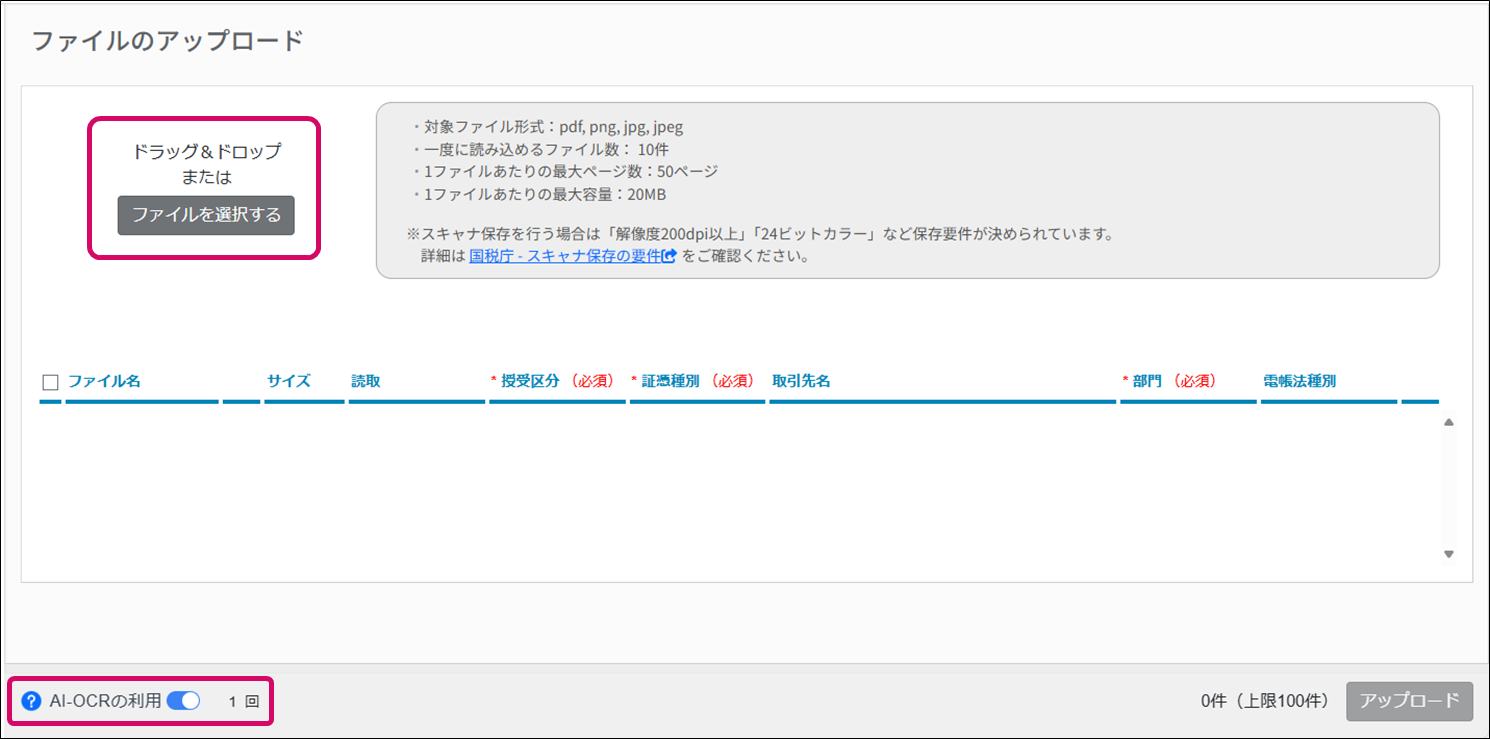Open the 国税庁 - スキャナ保存の要件 link

click(x=564, y=256)
